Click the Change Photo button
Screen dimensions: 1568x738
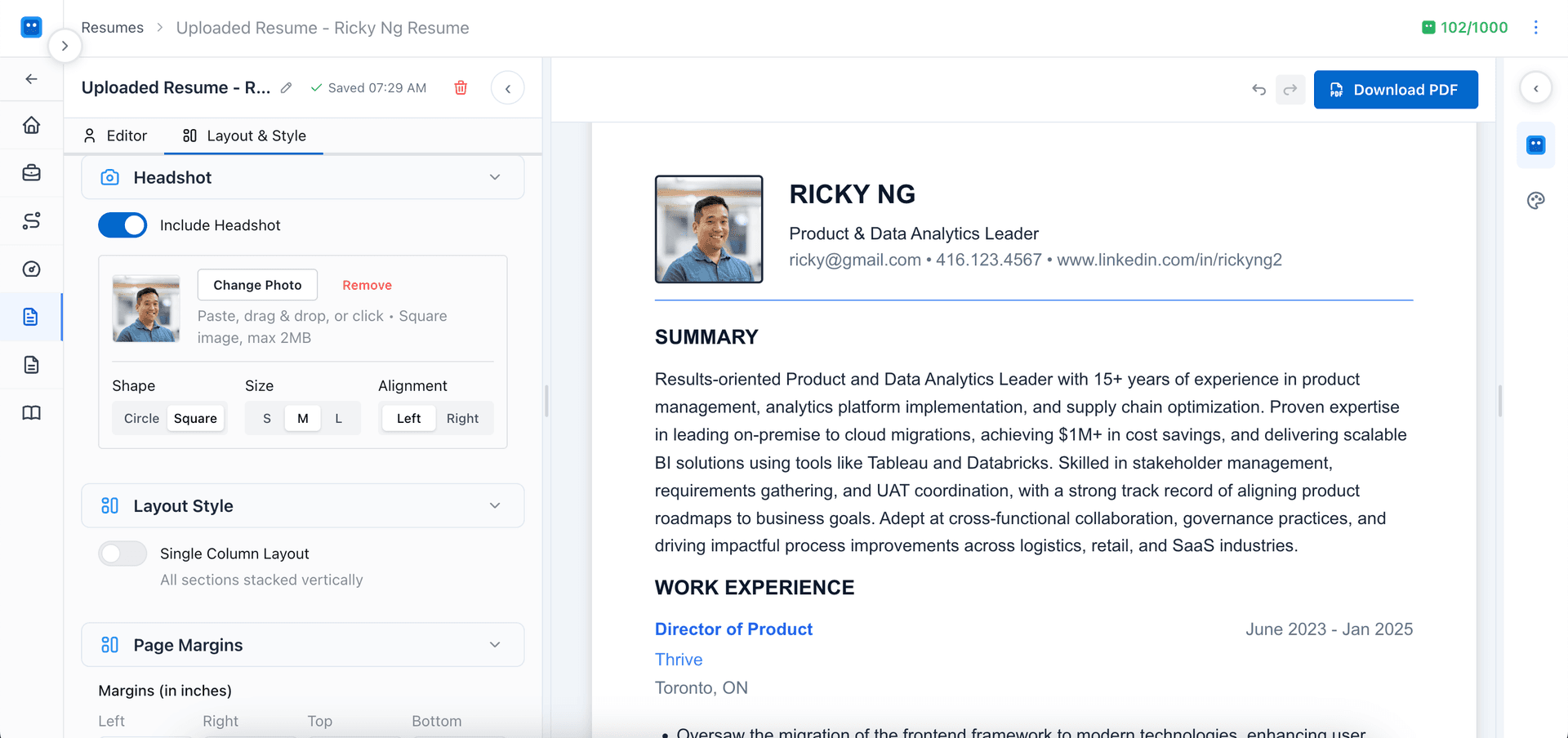point(257,284)
